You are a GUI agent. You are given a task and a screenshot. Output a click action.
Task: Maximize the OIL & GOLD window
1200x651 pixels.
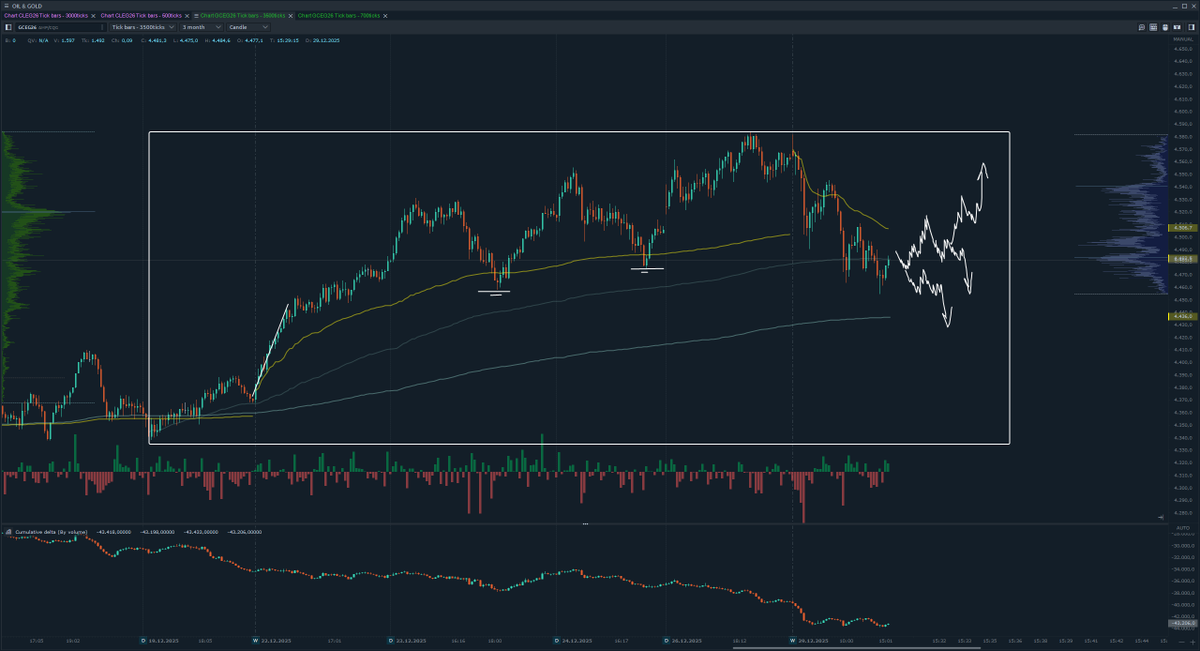pos(1184,6)
